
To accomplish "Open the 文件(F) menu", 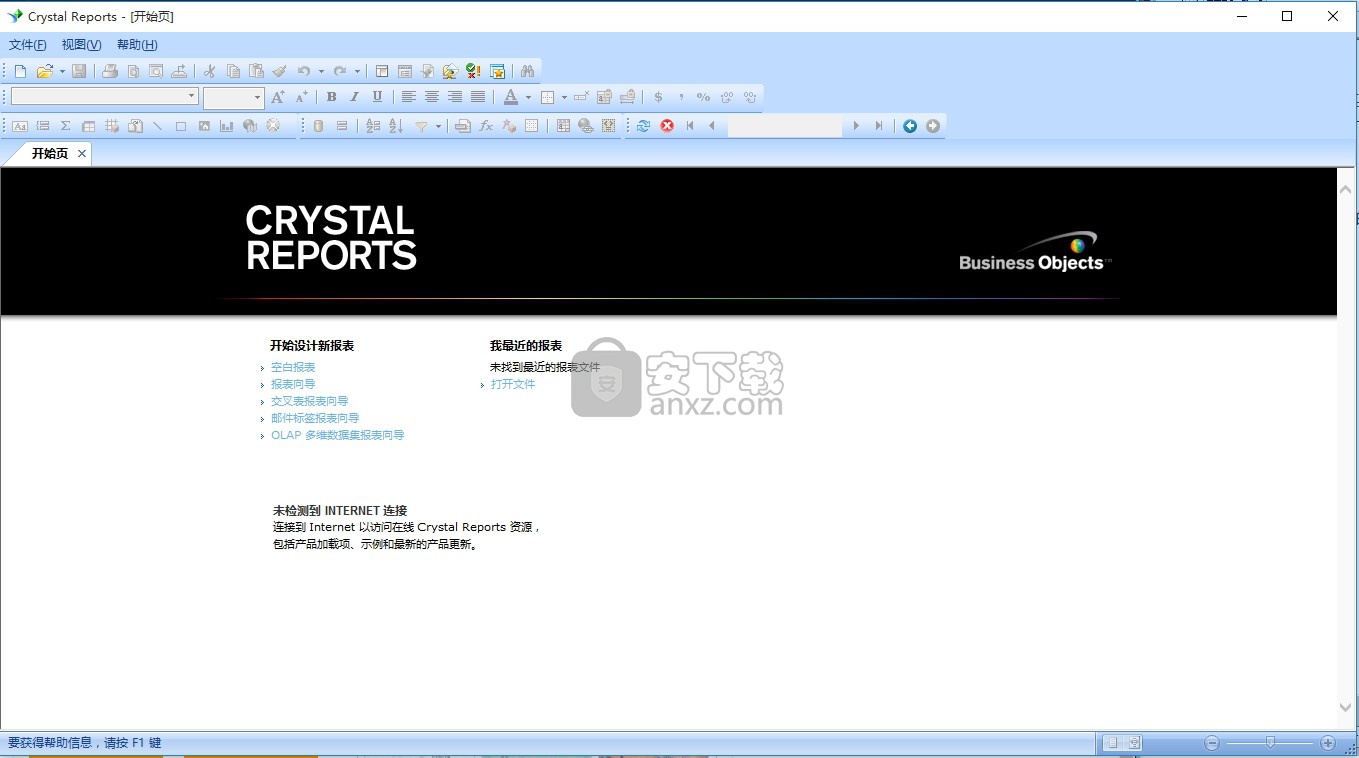I will pos(28,45).
